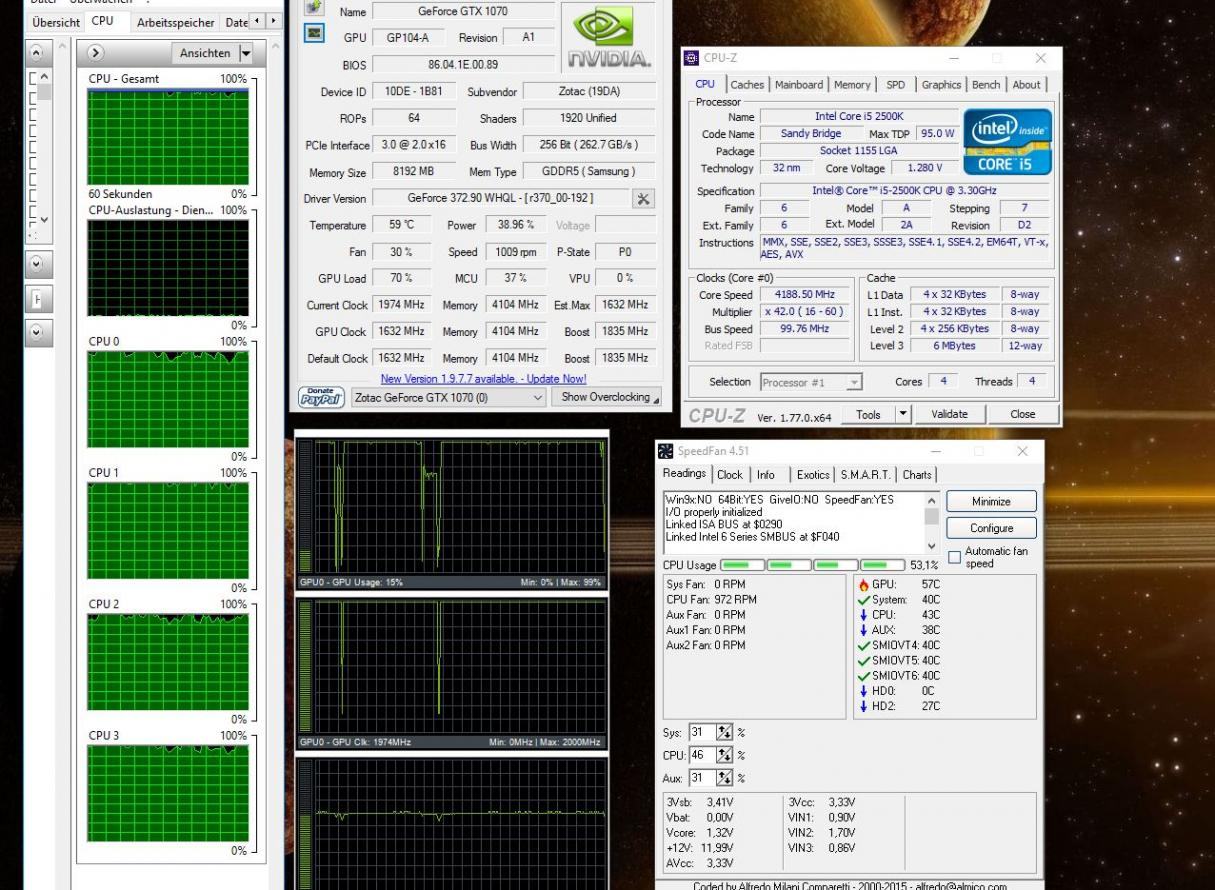
Task: Click the New Version available Update Now link
Action: (x=483, y=379)
